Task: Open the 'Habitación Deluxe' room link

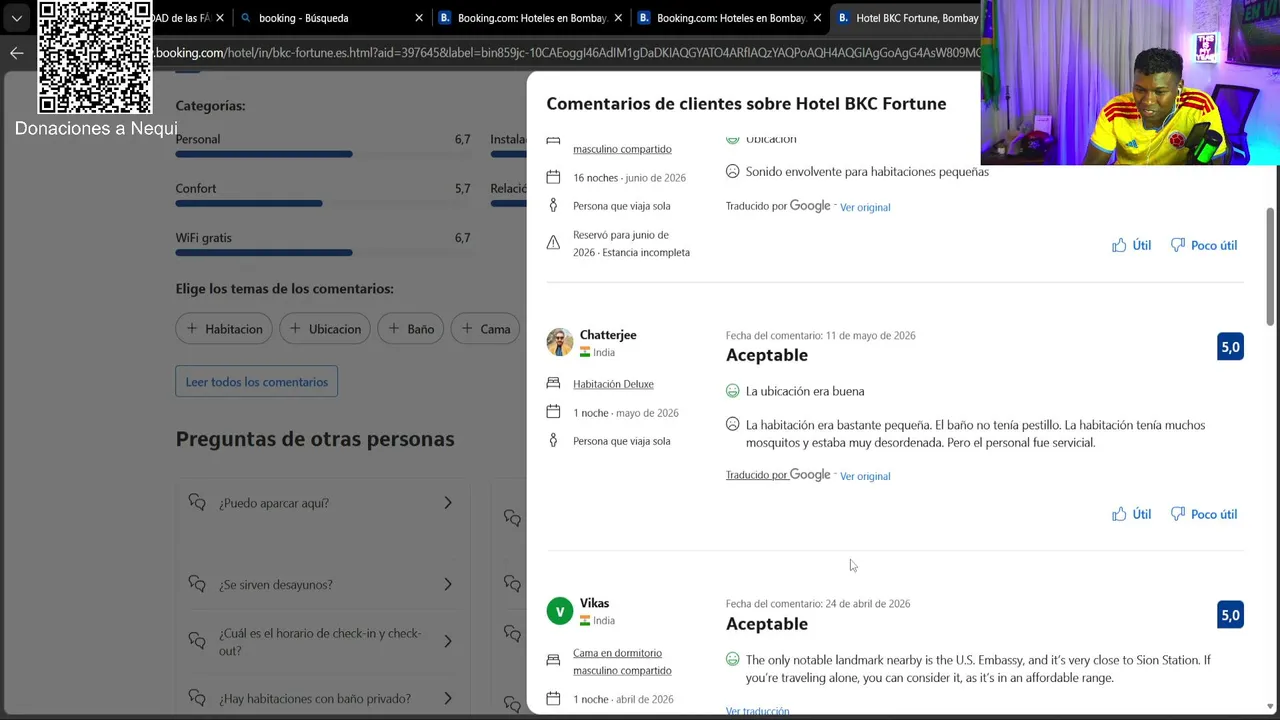Action: [x=613, y=384]
